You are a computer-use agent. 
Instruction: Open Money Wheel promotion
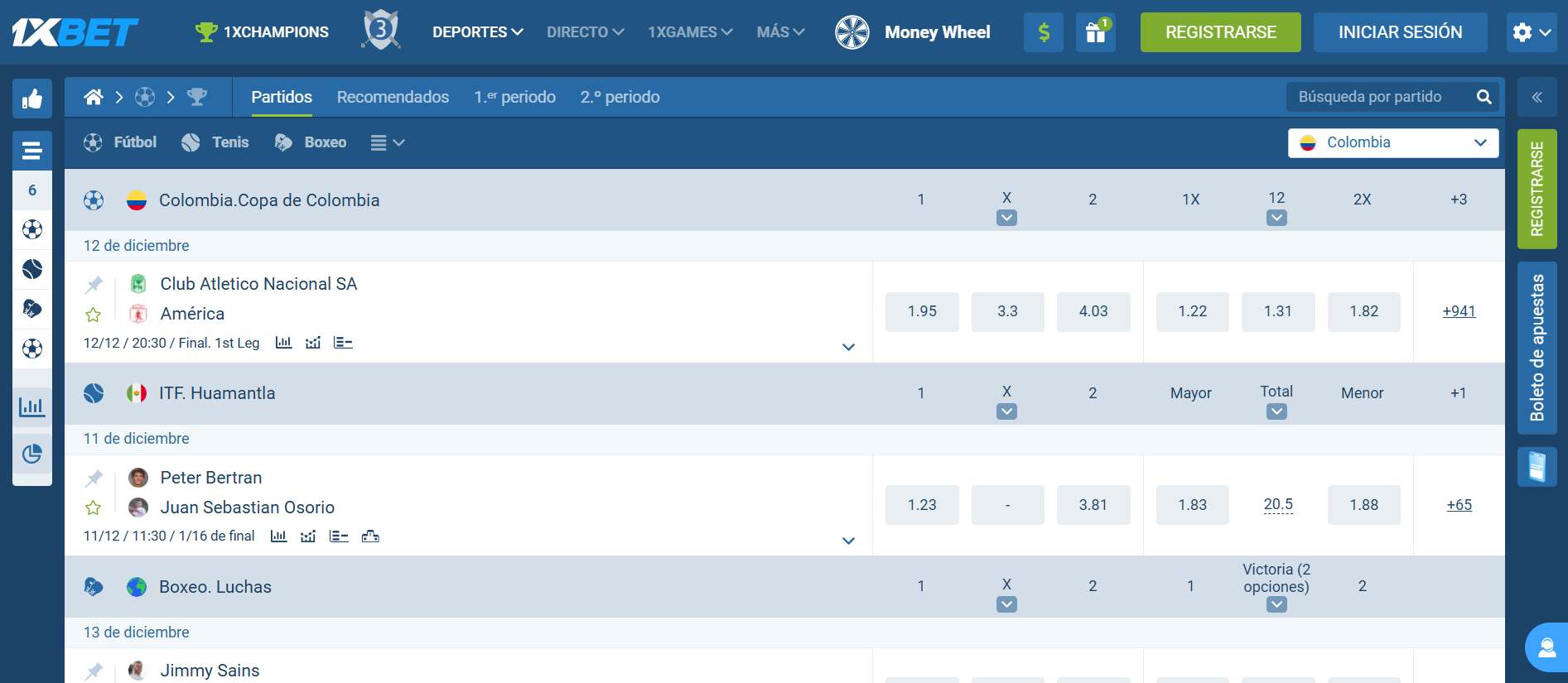(913, 32)
